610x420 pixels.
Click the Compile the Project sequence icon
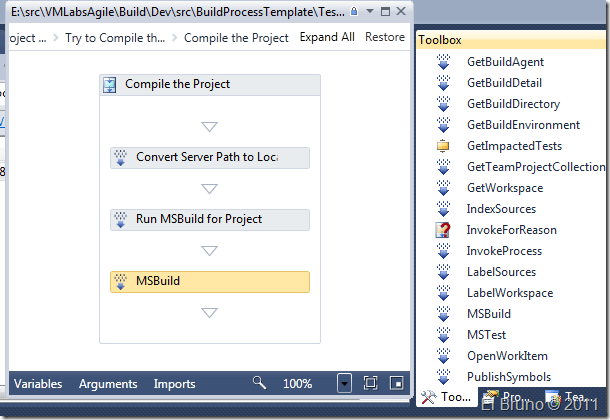[111, 85]
